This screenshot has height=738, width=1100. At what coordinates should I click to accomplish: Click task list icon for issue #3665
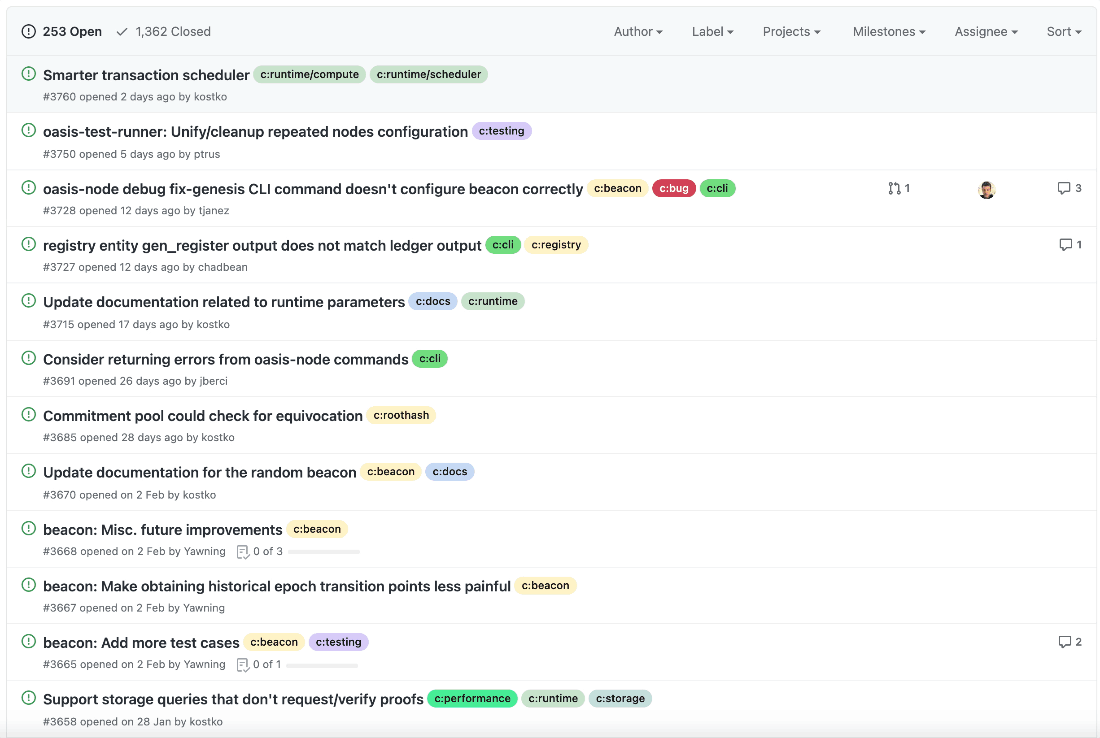[243, 665]
